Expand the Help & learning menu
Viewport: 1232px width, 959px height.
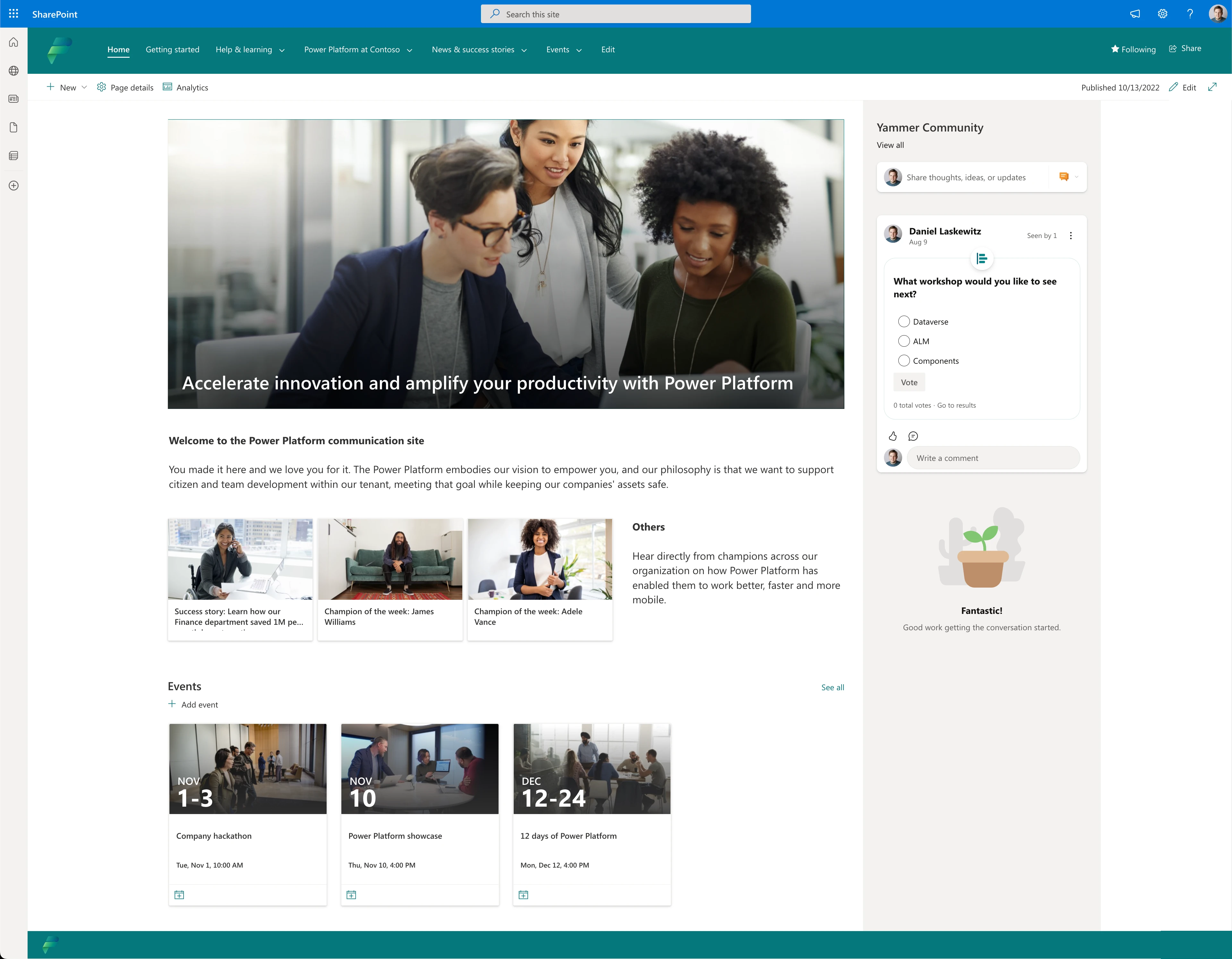(x=251, y=50)
